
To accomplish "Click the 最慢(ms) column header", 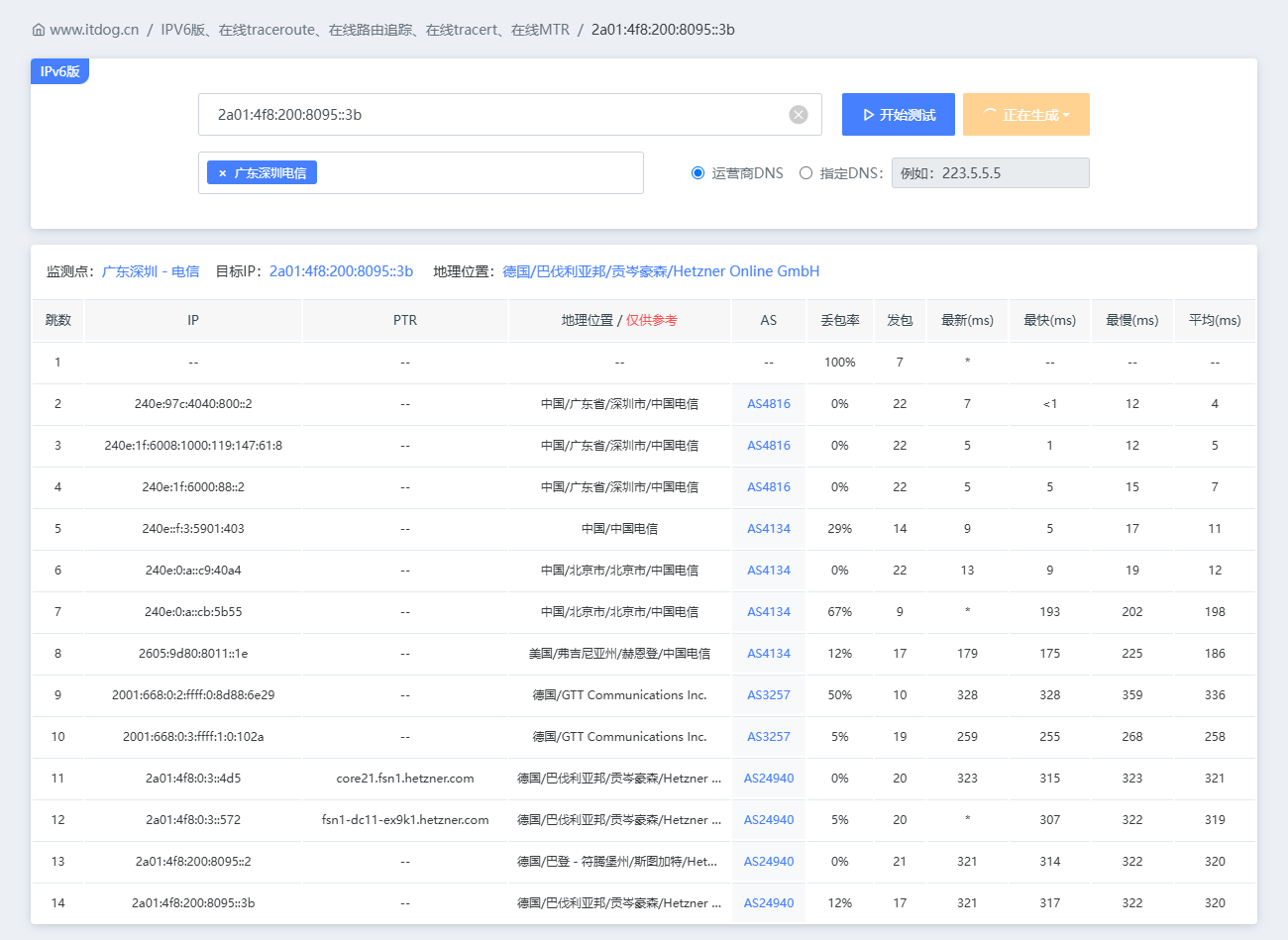I will pos(1132,320).
